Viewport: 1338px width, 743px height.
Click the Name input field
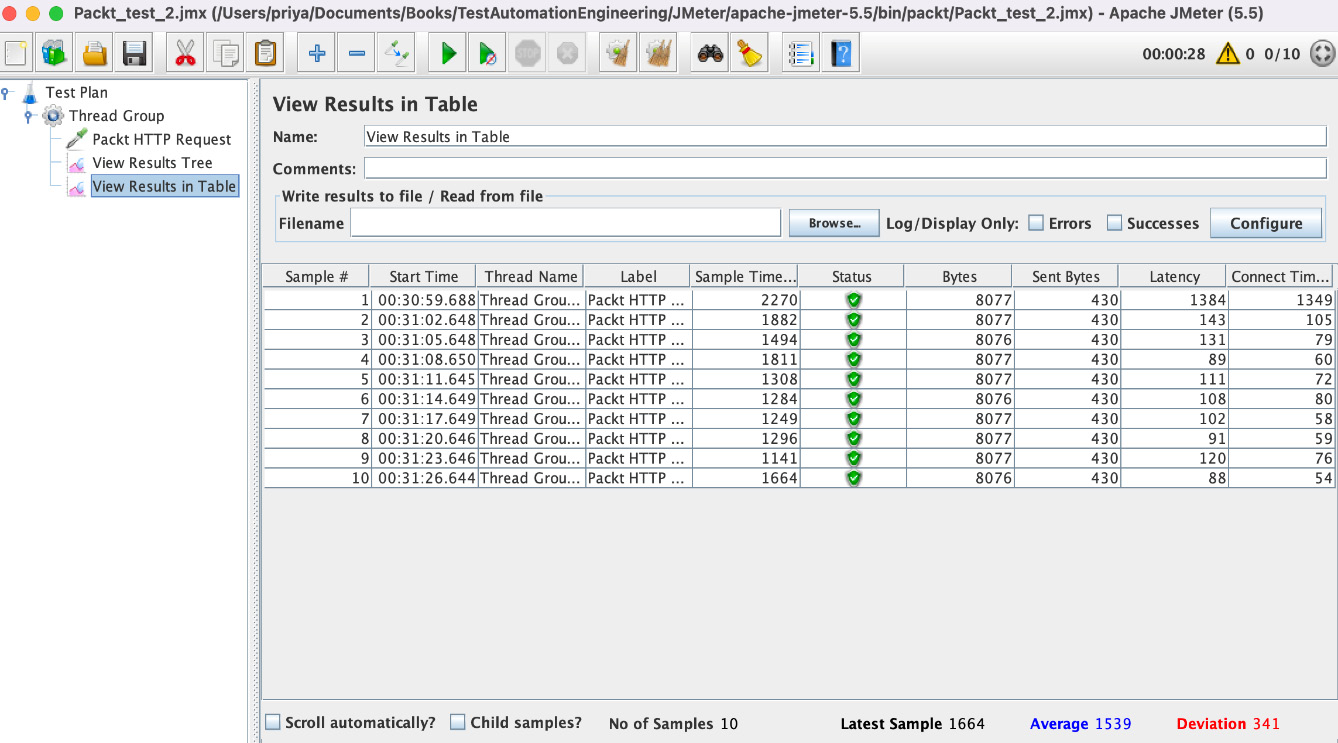coord(845,137)
